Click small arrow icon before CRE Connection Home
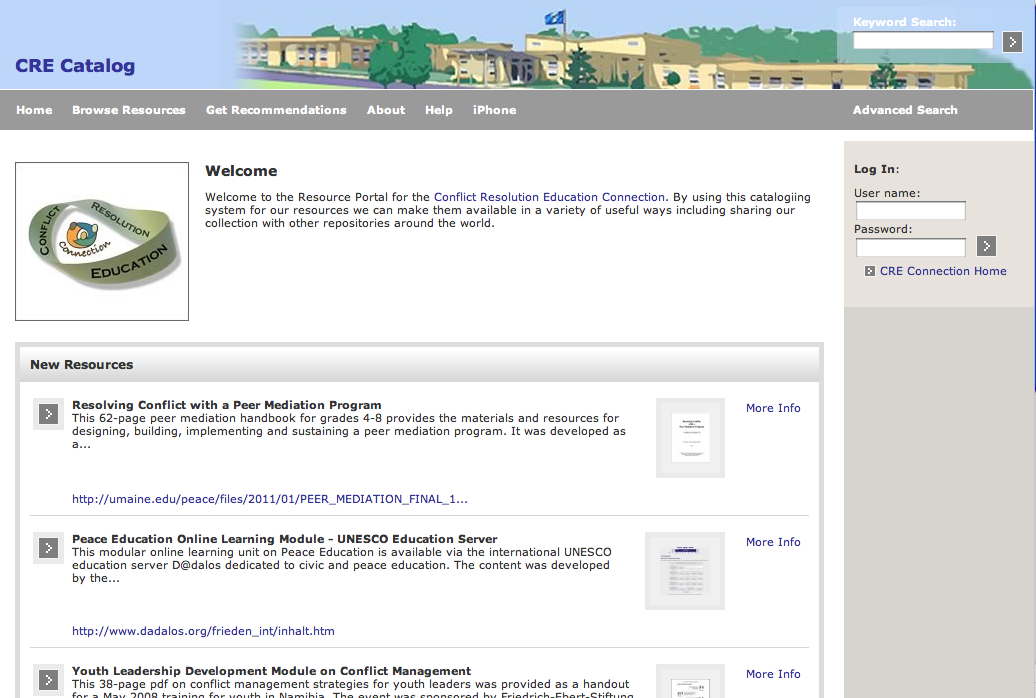Viewport: 1036px width, 698px height. point(870,271)
